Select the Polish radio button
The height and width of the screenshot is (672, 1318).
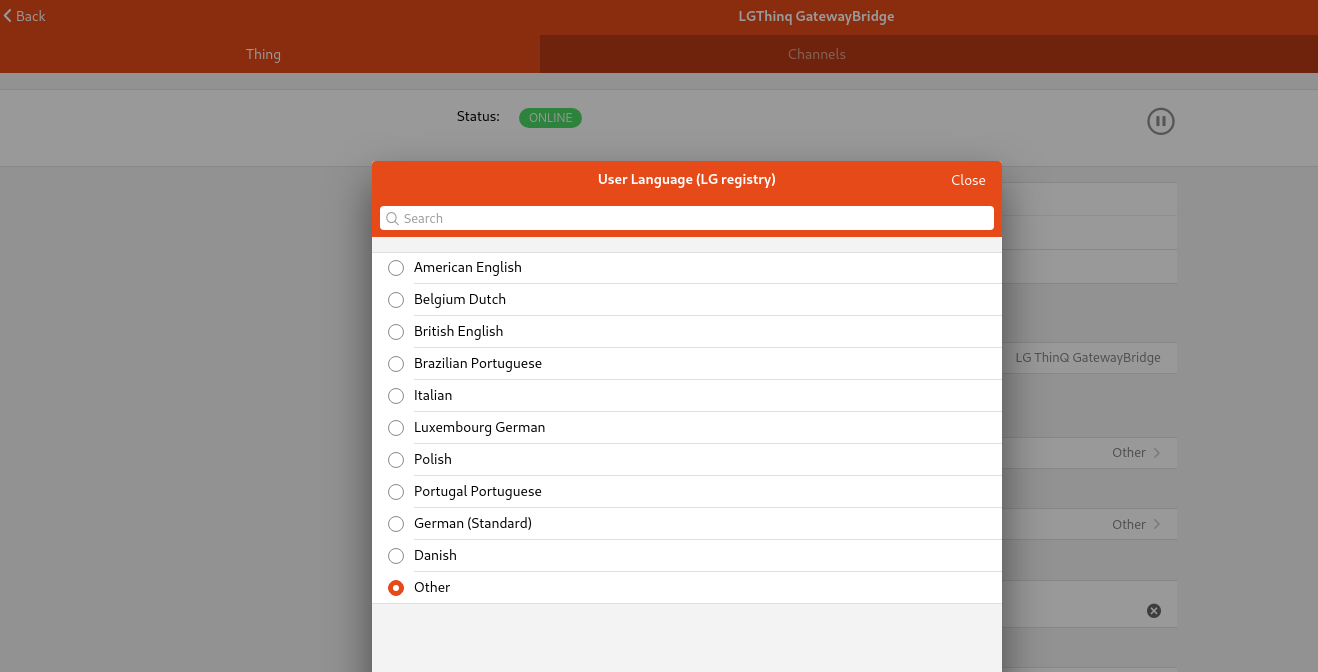396,460
